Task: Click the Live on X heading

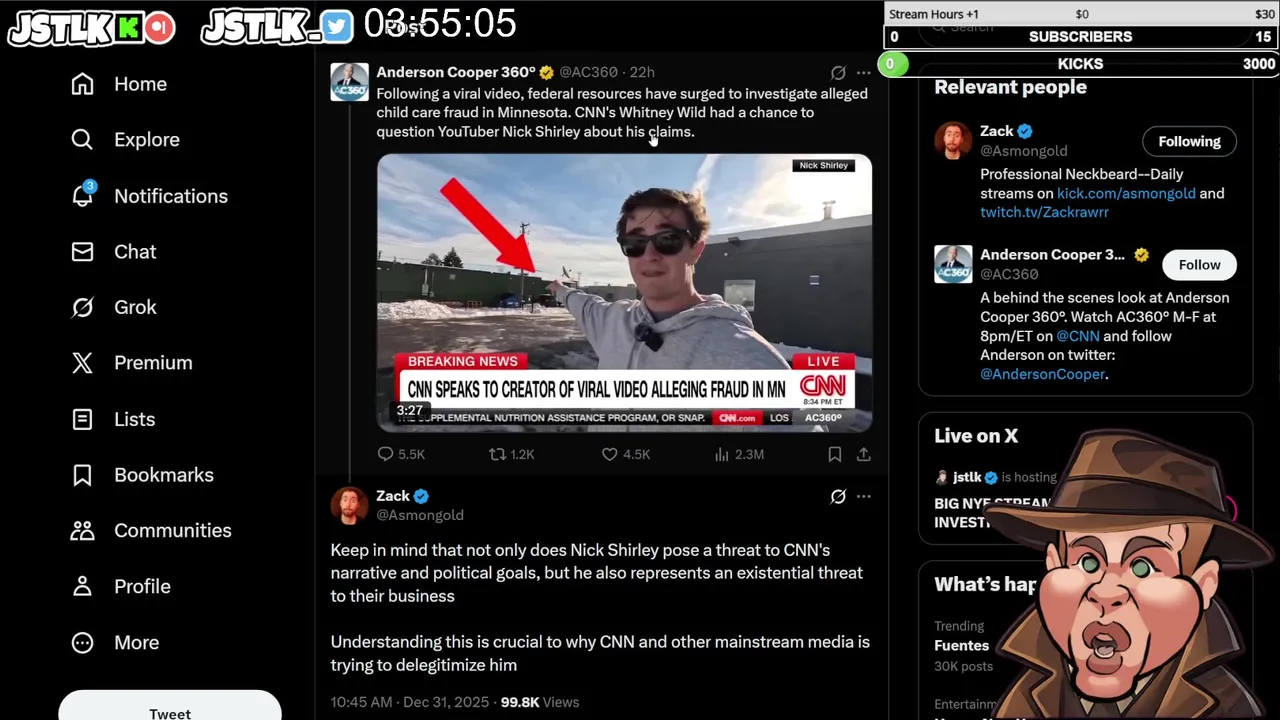Action: click(976, 436)
